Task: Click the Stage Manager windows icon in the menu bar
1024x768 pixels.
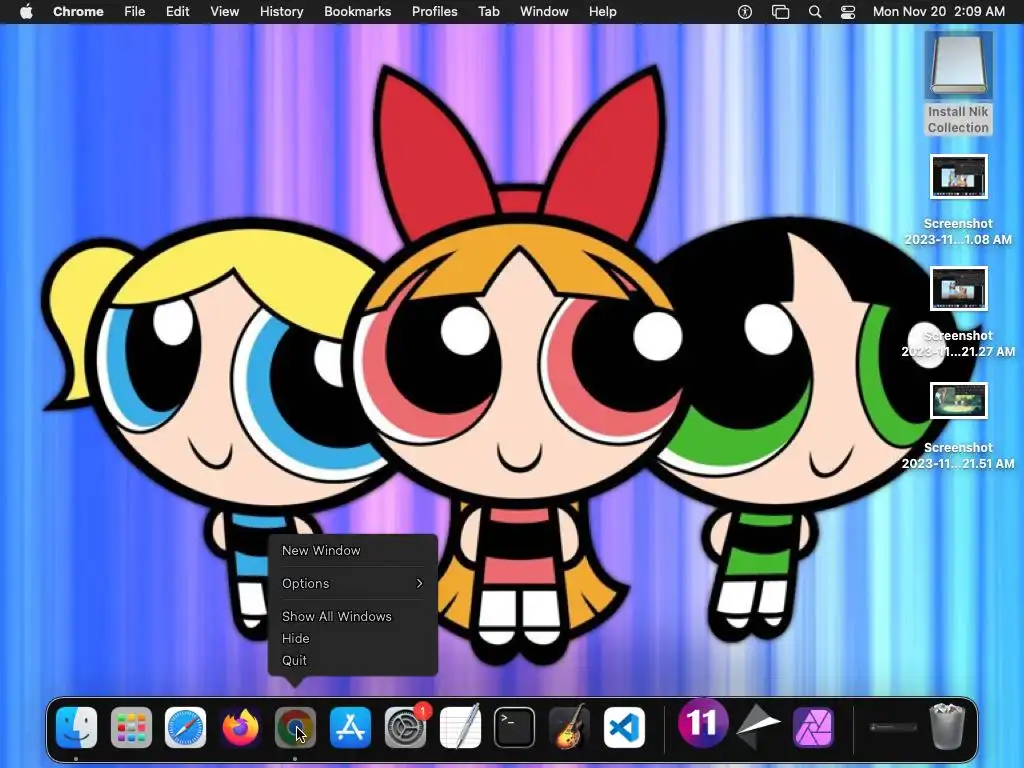Action: point(780,12)
